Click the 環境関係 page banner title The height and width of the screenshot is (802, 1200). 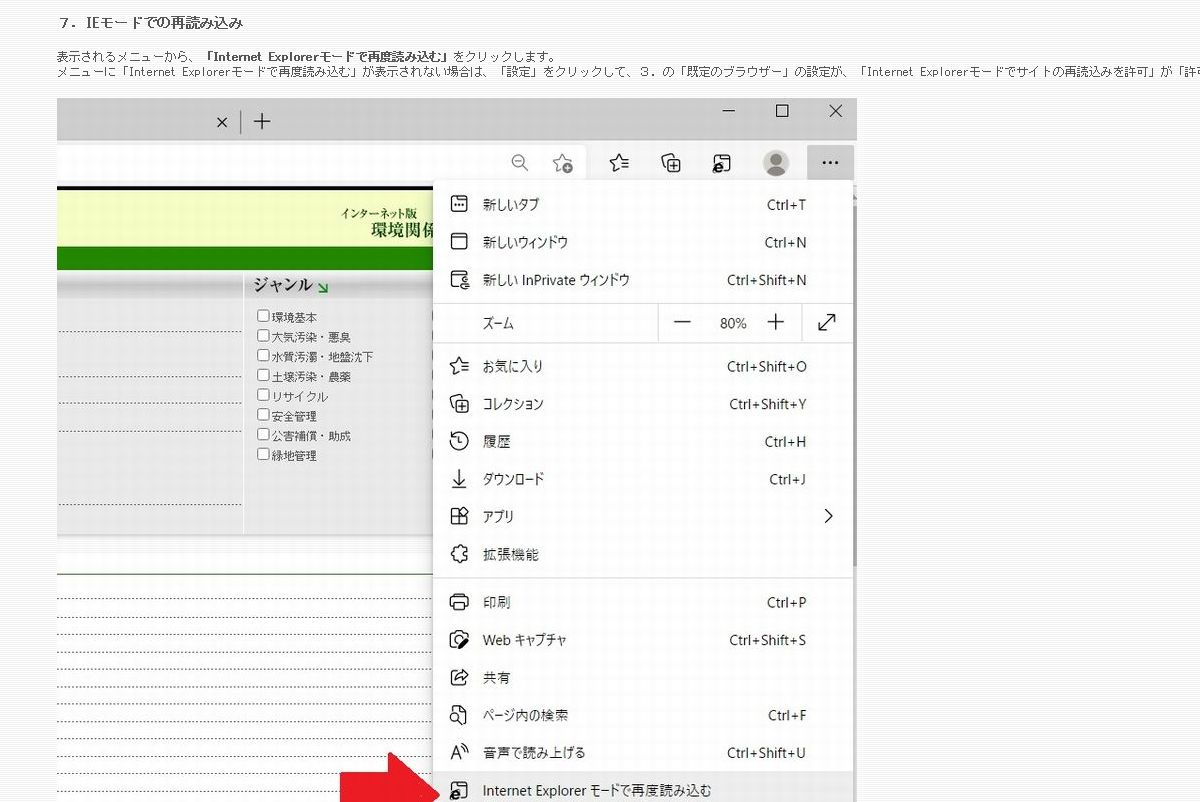click(x=403, y=229)
